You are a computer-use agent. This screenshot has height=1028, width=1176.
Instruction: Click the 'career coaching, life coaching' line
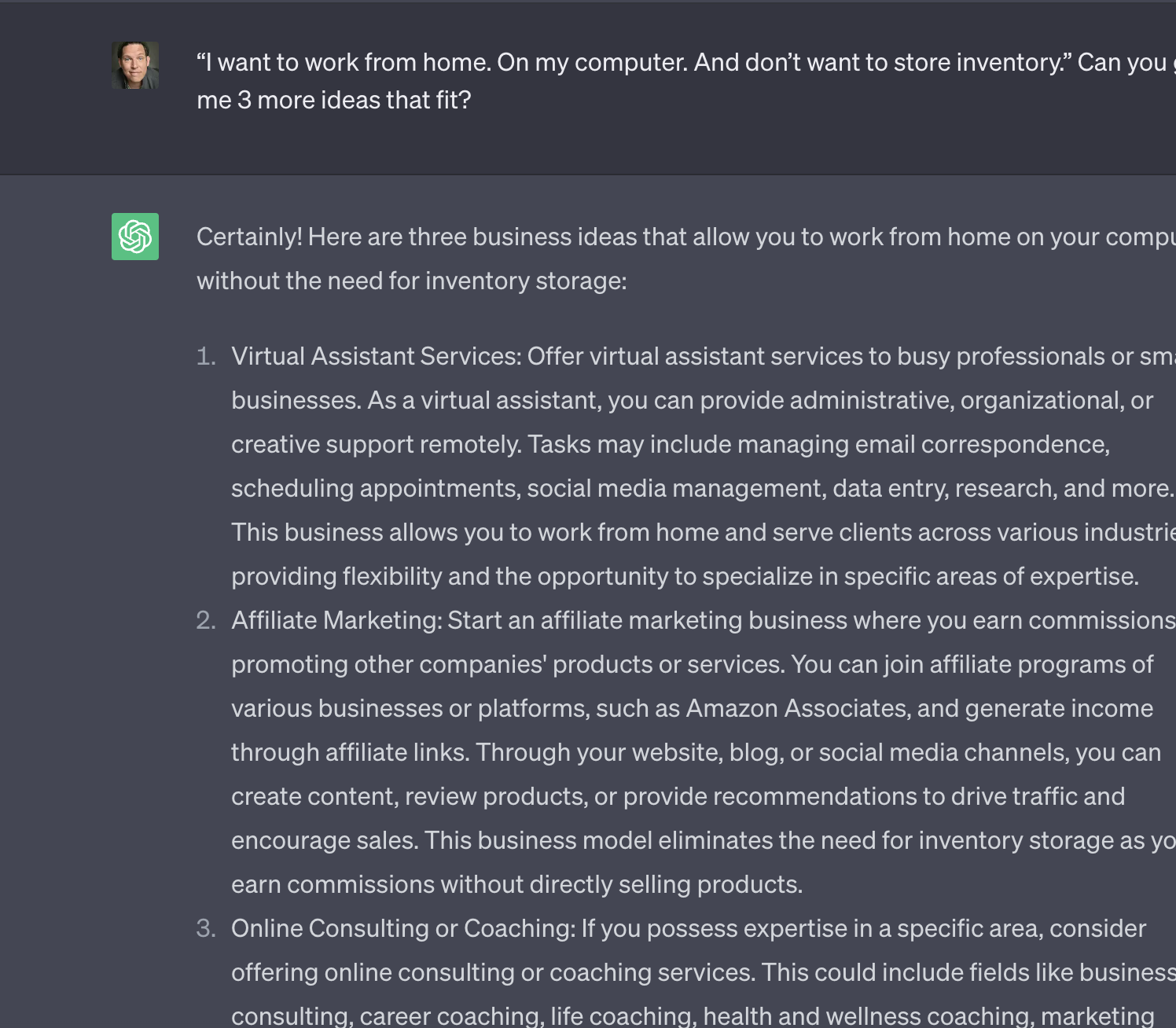pos(693,1015)
